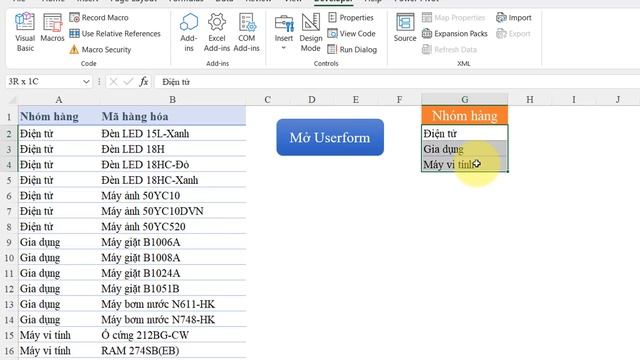The image size is (640, 360).
Task: Cancel formula bar entry
Action: point(113,82)
